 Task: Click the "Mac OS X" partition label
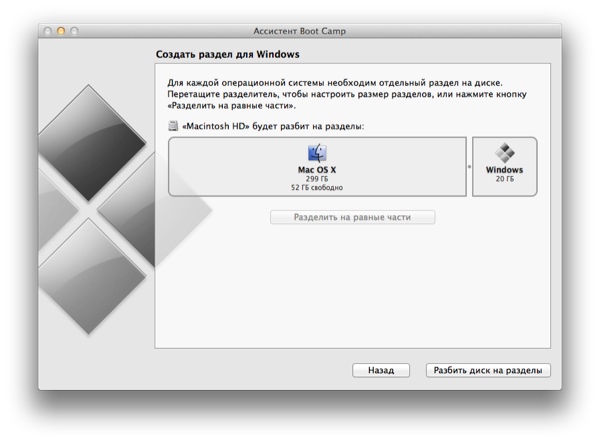point(317,170)
